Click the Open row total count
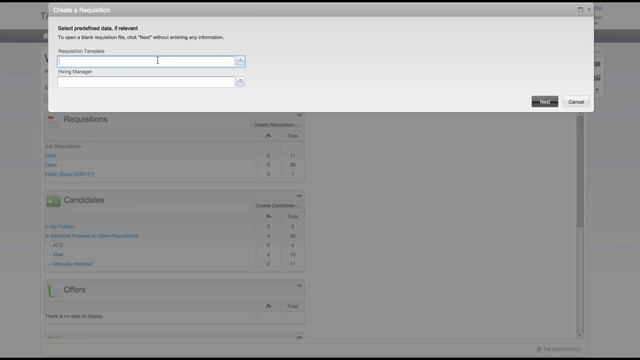This screenshot has width=640, height=360. 293,165
